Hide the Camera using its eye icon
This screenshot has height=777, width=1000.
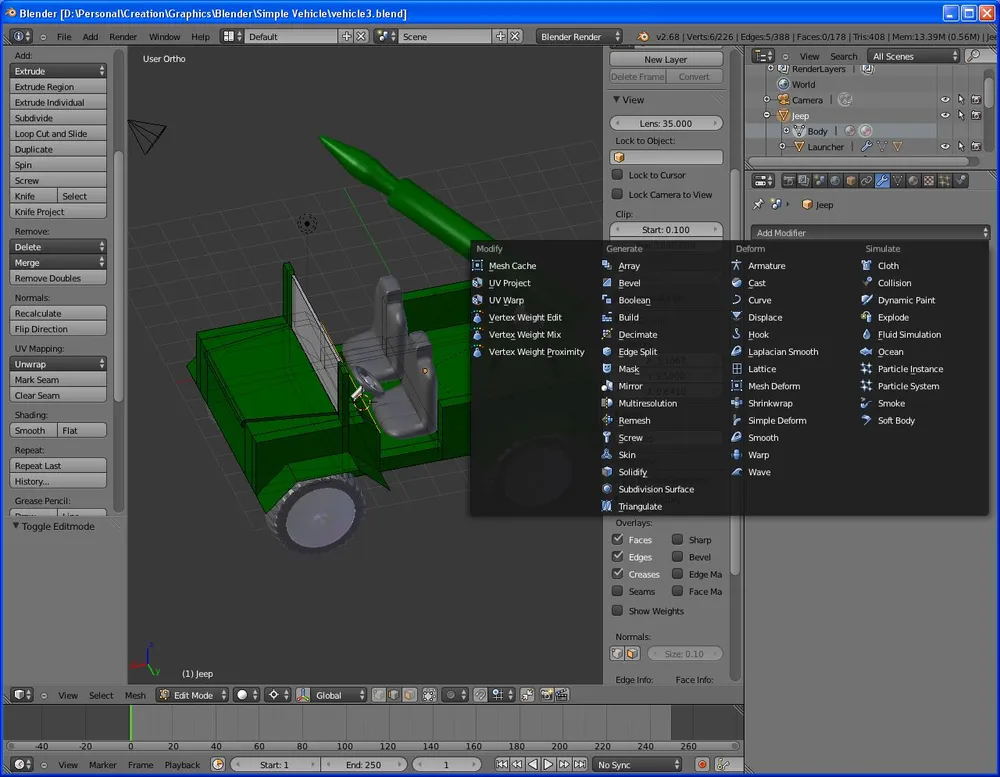[944, 100]
